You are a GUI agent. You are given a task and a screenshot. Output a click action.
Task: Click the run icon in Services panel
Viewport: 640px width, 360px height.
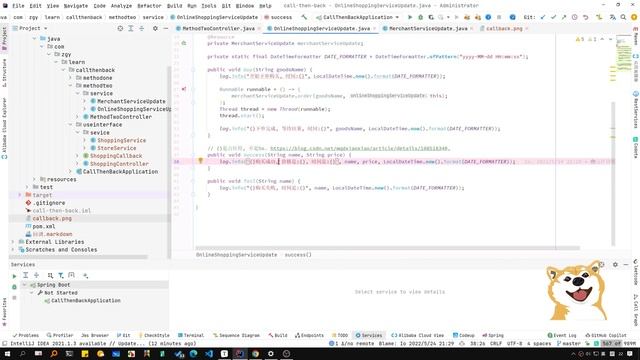coord(14,276)
